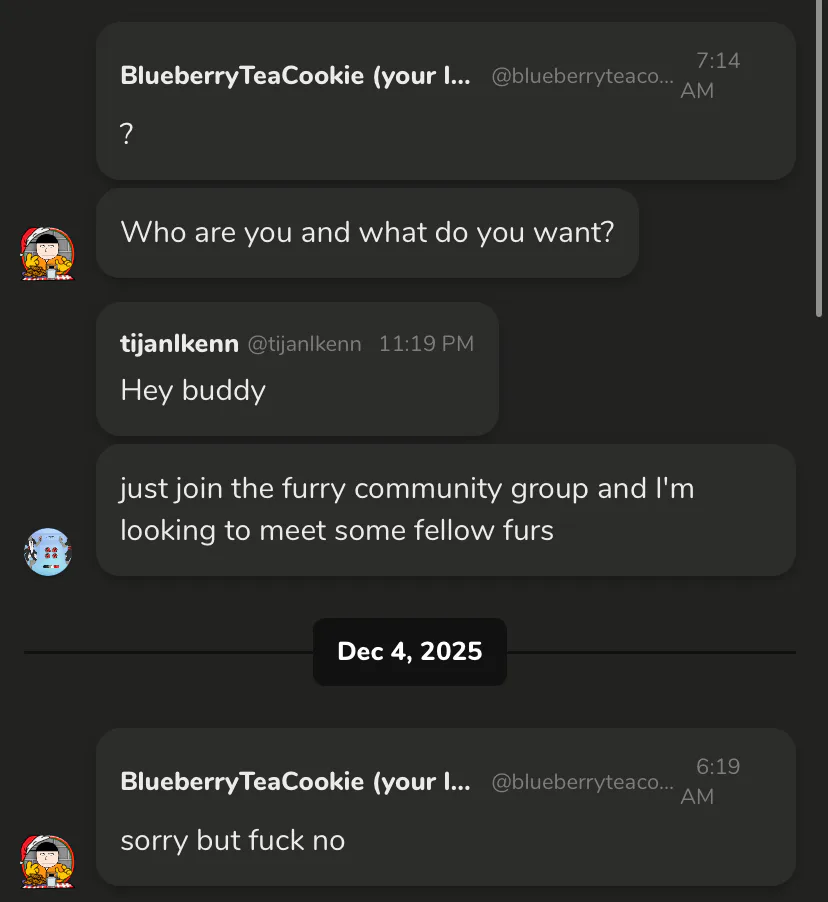Click the 'Hey buddy' message

point(193,390)
